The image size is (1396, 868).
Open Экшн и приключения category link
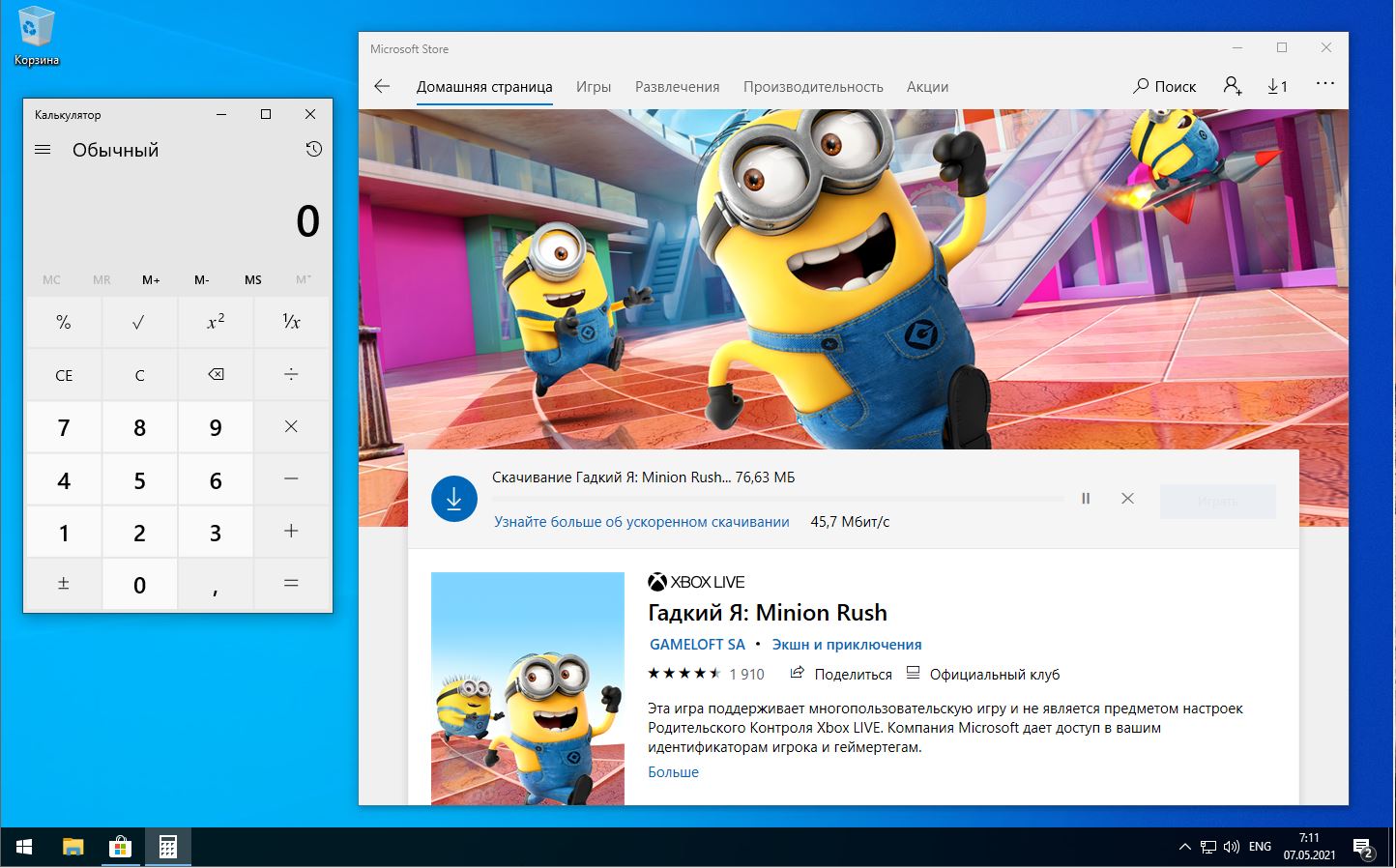pyautogui.click(x=847, y=644)
